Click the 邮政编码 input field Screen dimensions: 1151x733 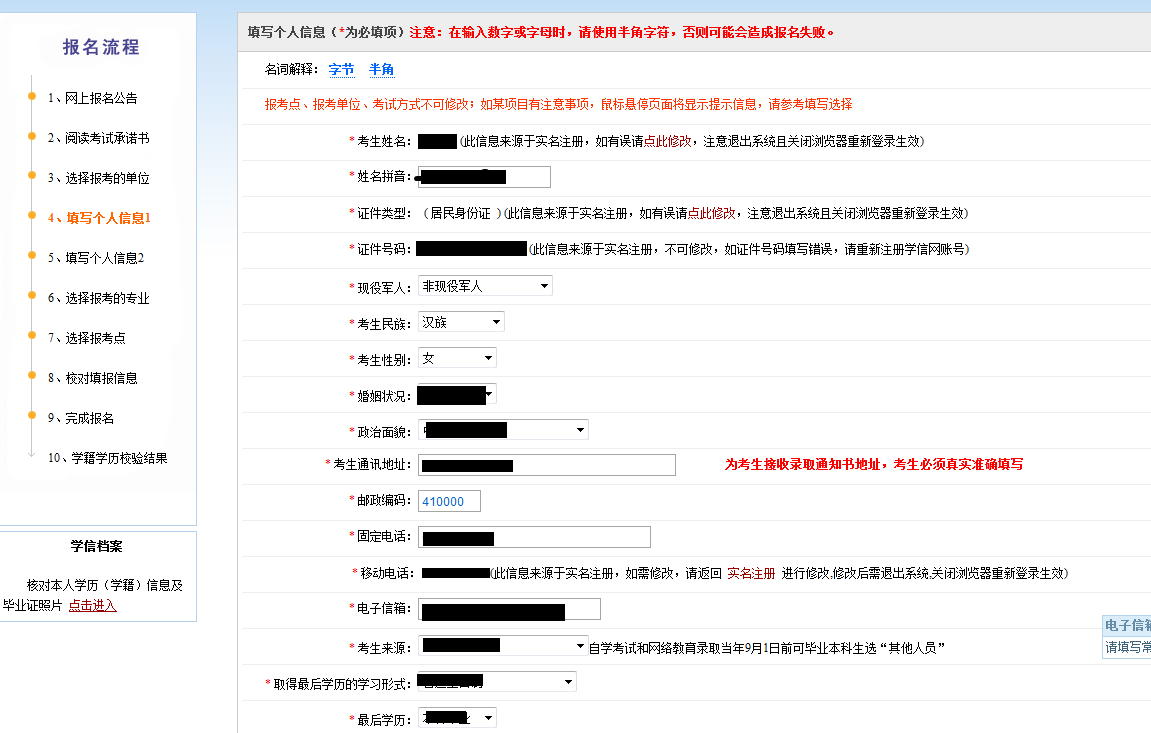tap(449, 502)
